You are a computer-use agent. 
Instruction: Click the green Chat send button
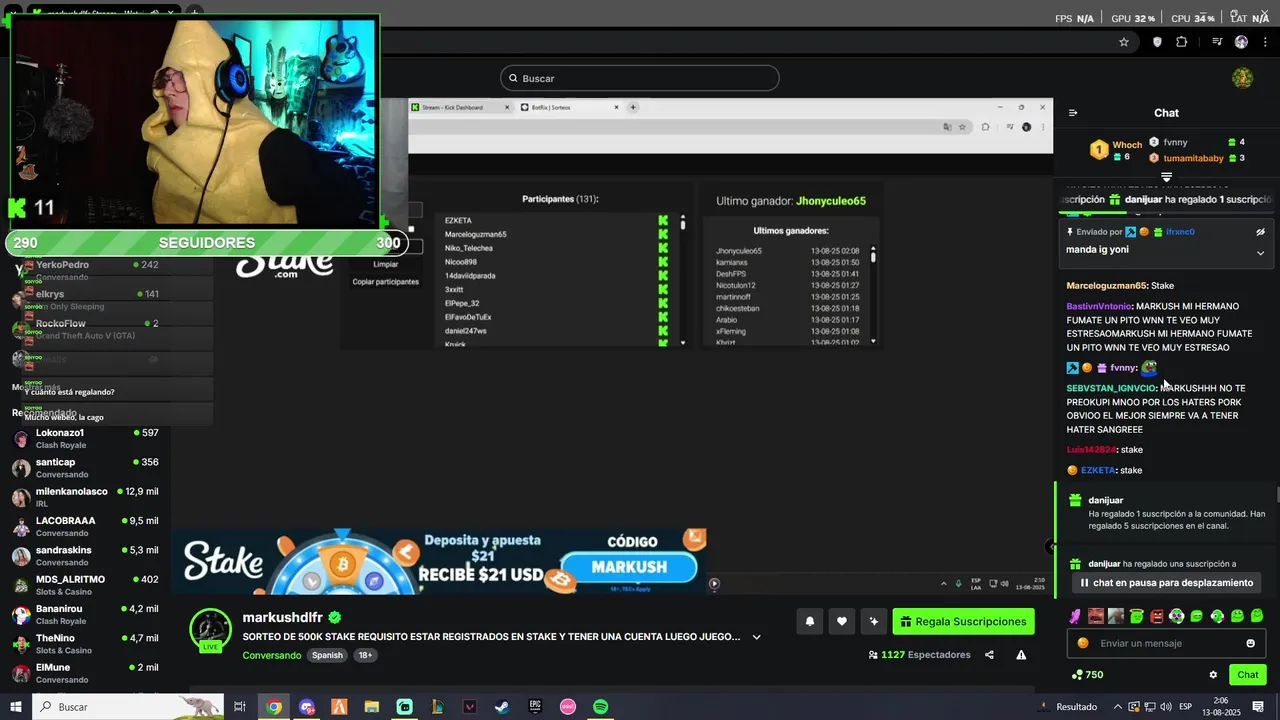click(x=1247, y=675)
